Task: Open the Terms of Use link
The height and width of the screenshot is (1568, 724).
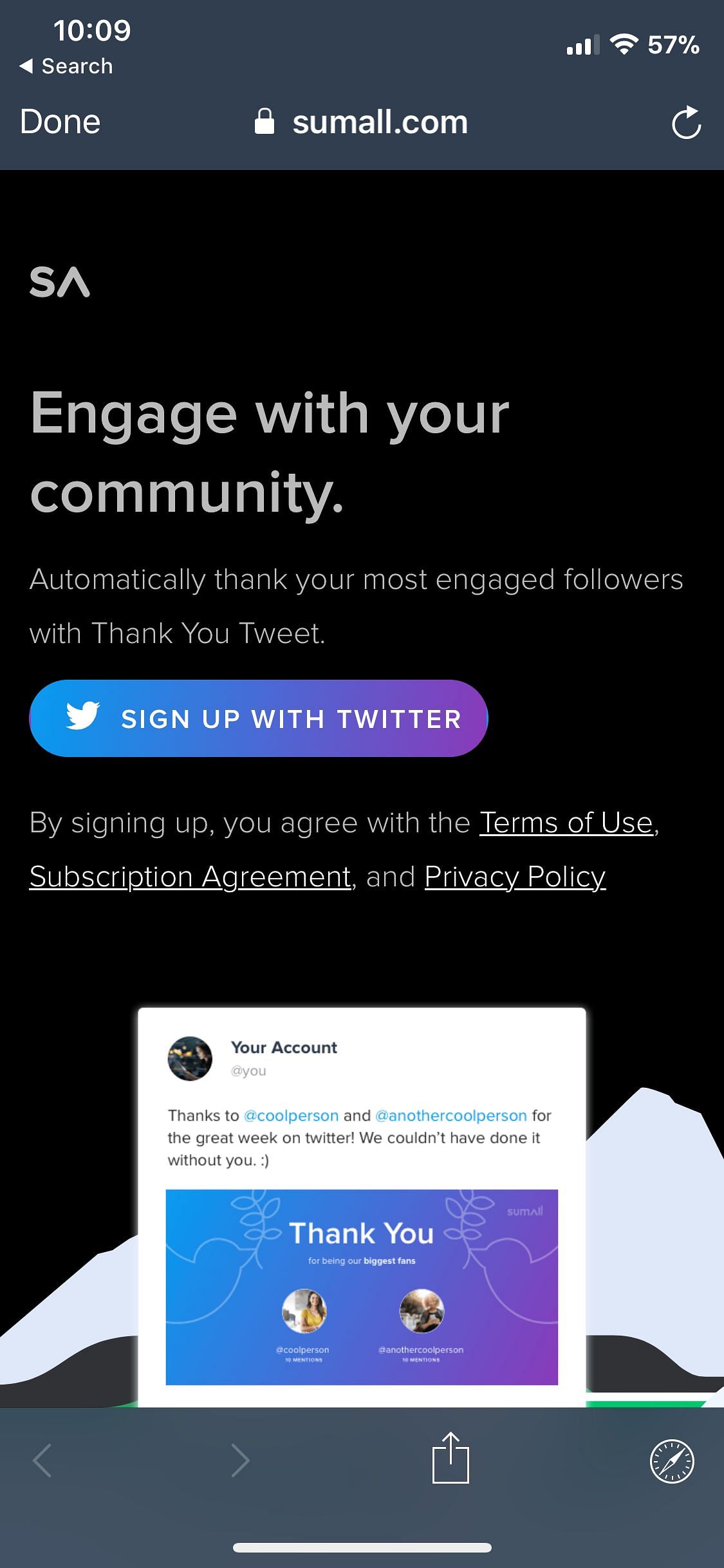Action: pyautogui.click(x=566, y=823)
